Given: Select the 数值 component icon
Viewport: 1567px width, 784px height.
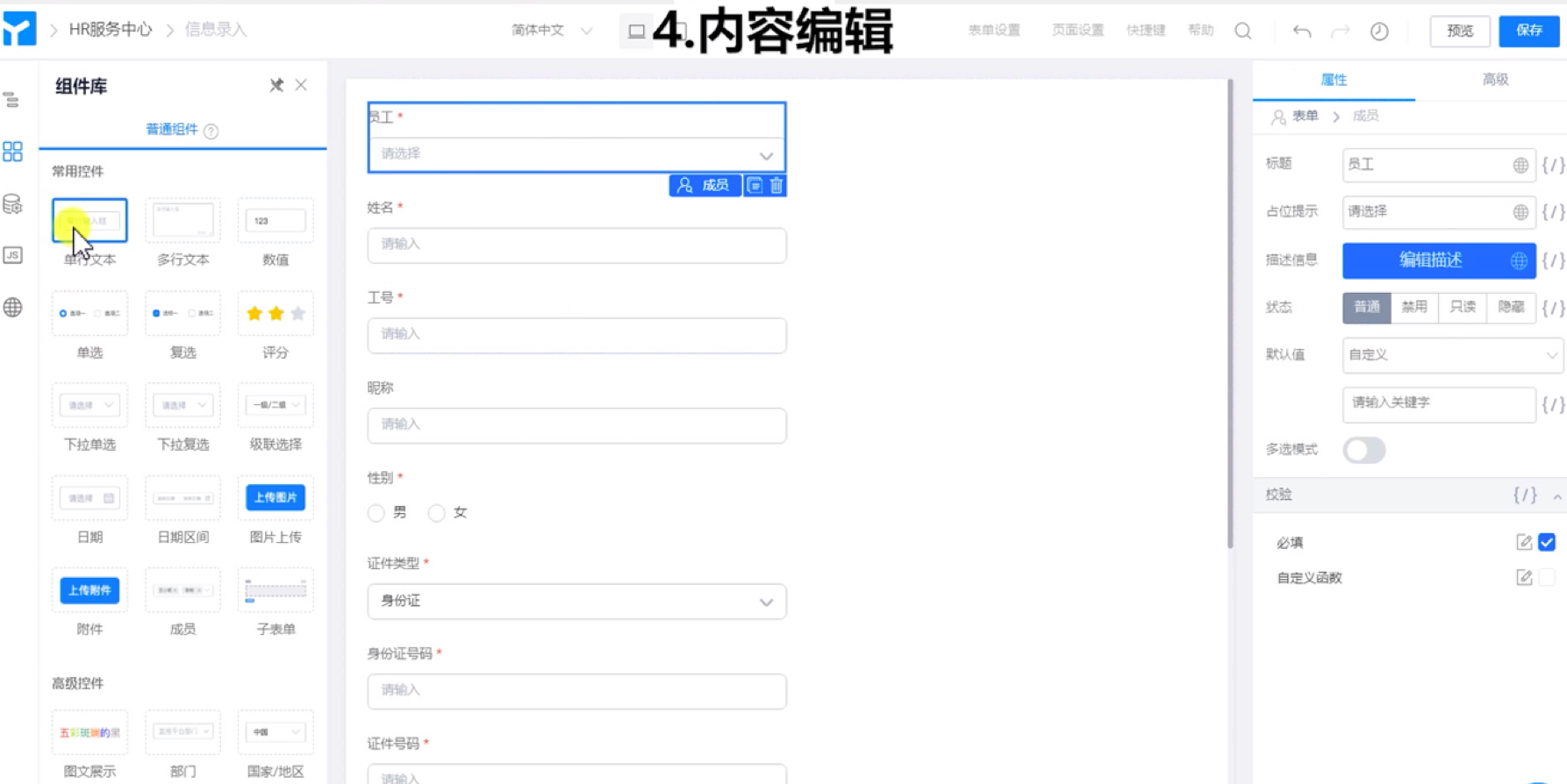Looking at the screenshot, I should click(x=275, y=220).
